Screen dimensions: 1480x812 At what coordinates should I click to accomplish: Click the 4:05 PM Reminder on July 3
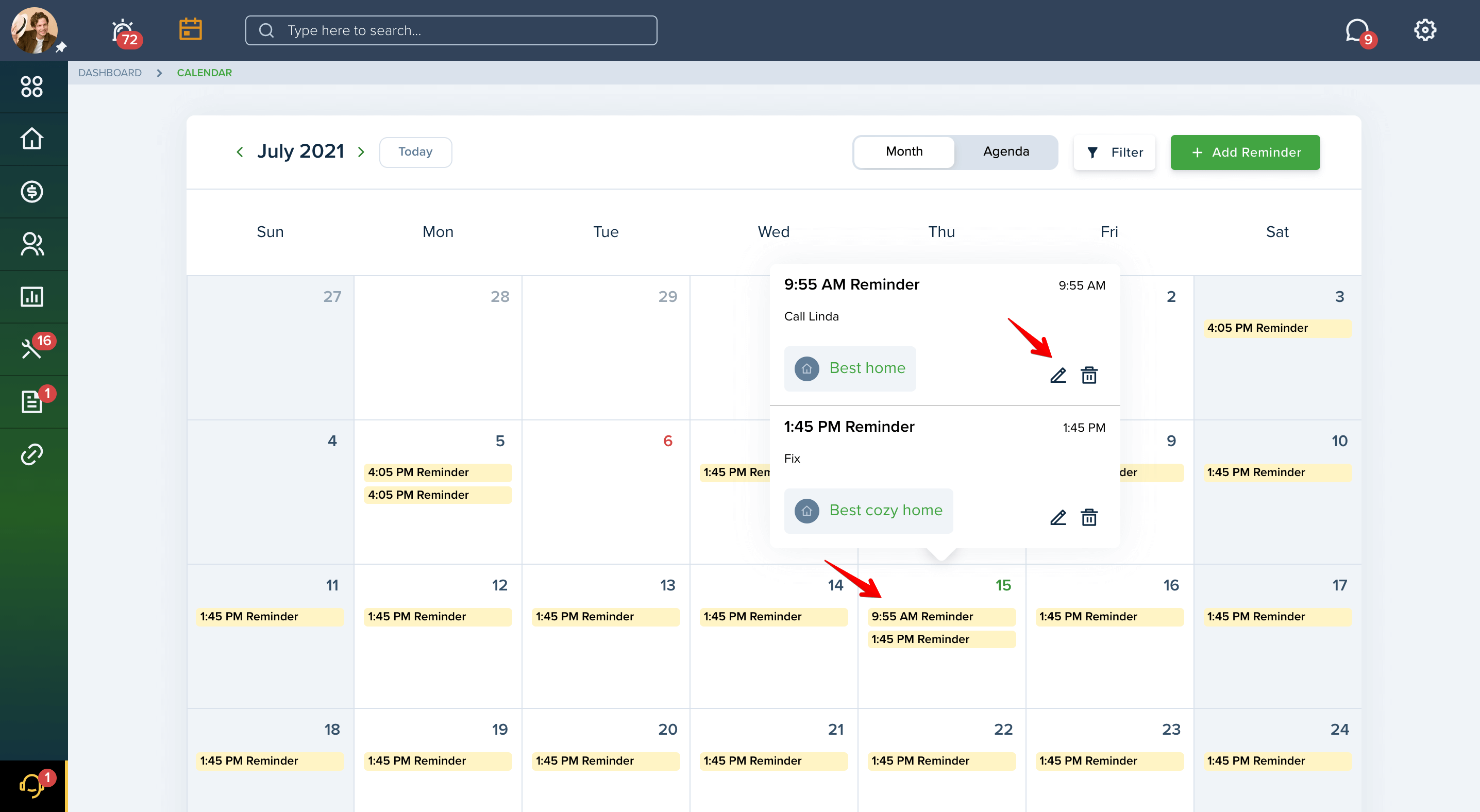pos(1277,329)
